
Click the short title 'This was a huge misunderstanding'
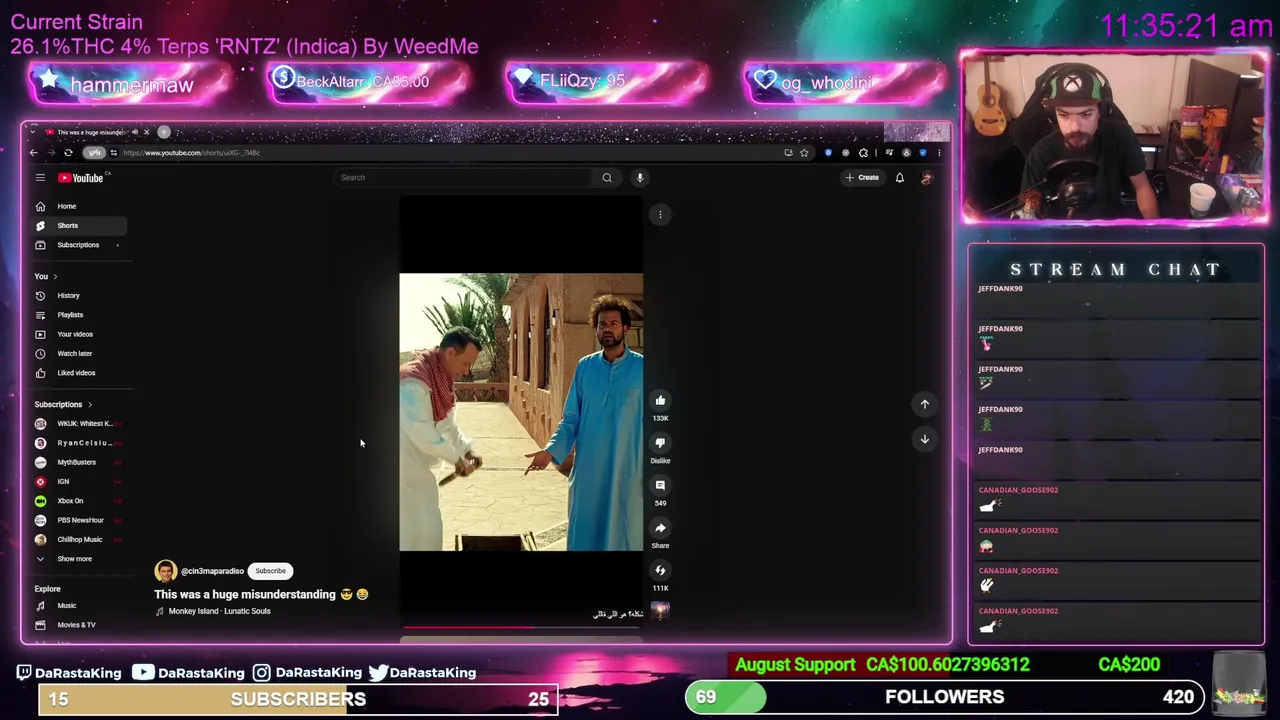245,595
